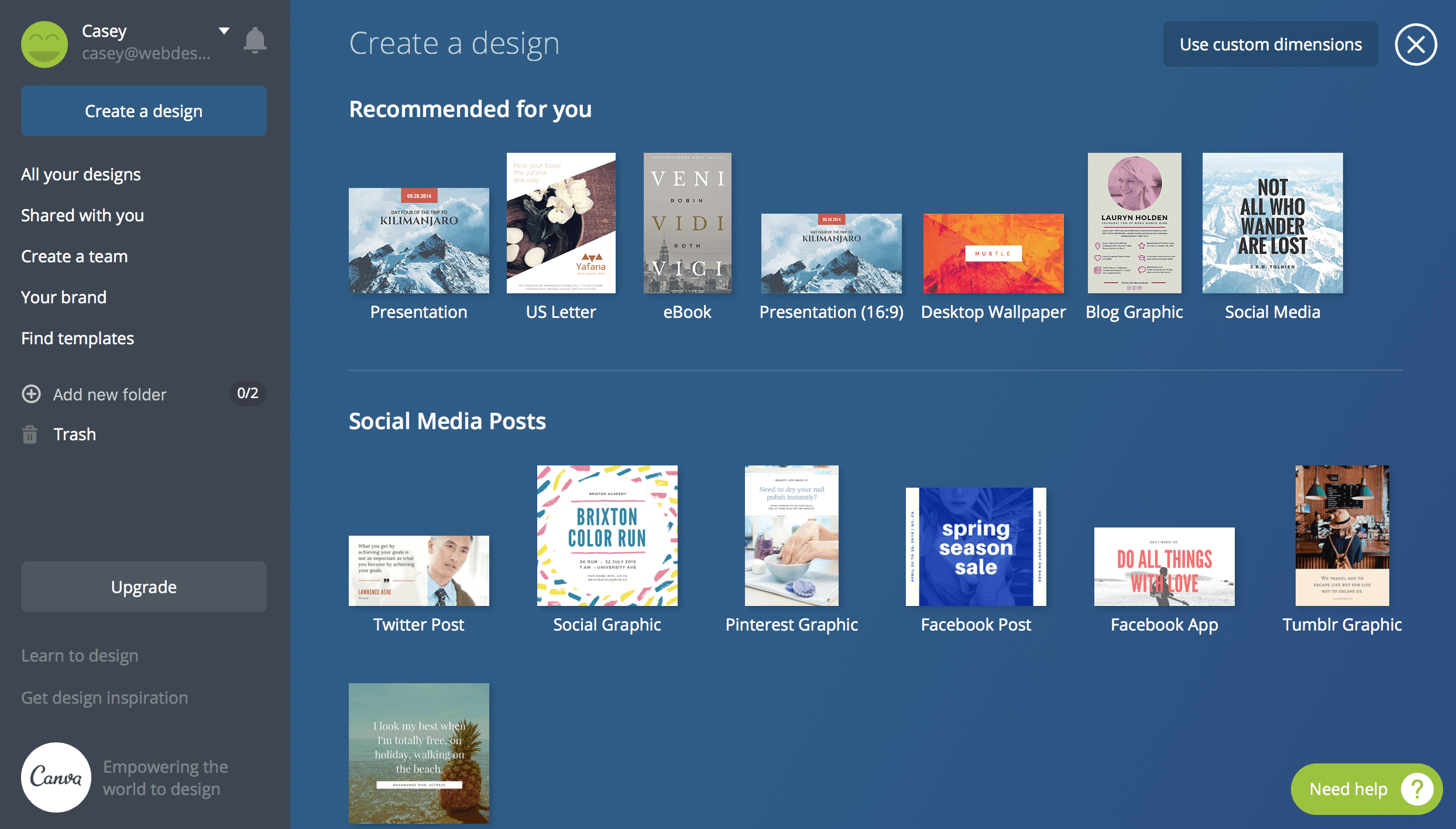
Task: Click the green smiley profile avatar
Action: tap(44, 44)
